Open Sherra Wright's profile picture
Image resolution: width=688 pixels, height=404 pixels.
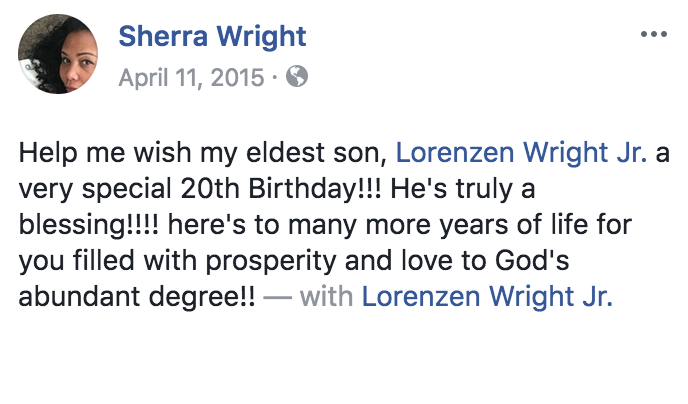tap(58, 54)
